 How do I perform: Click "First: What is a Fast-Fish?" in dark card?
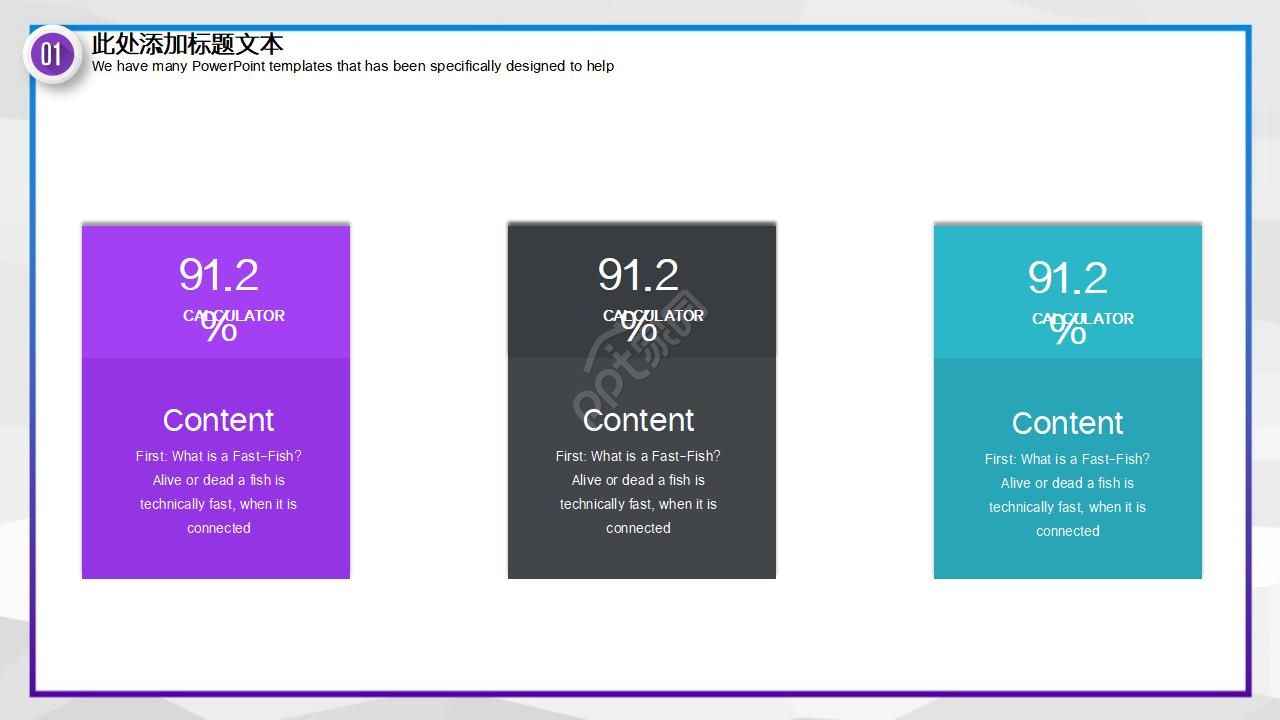[x=638, y=456]
